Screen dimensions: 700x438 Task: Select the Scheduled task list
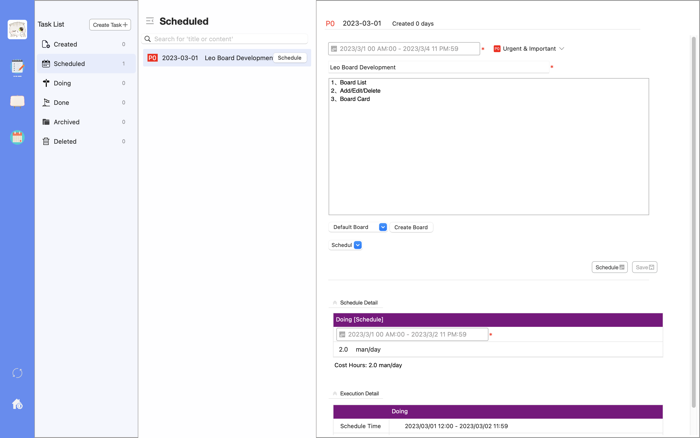point(85,63)
